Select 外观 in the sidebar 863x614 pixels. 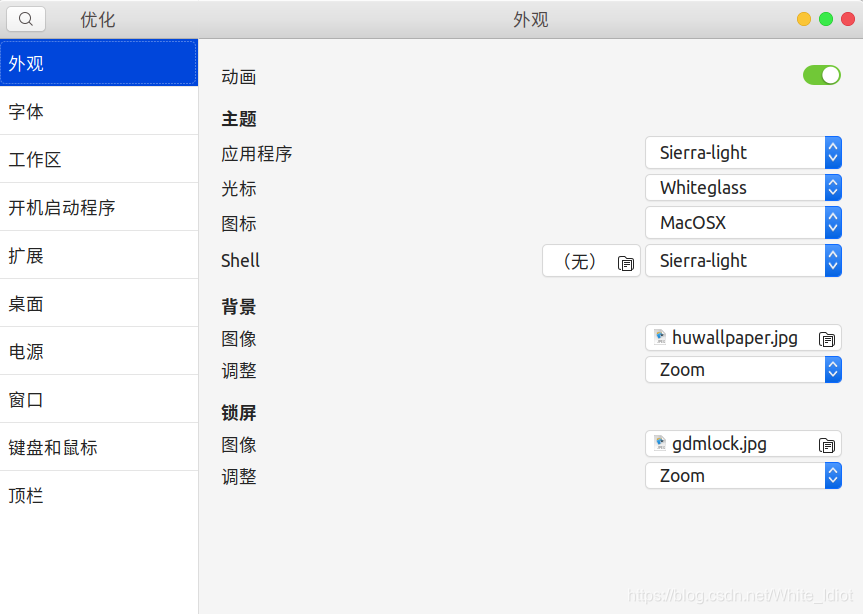(99, 63)
